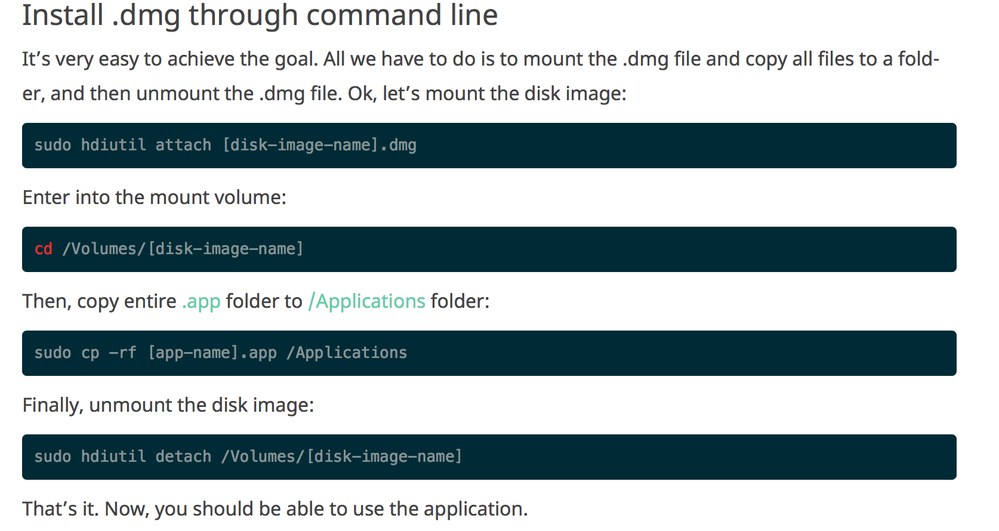
Task: Click "Enter into the mount volume:" text
Action: point(154,197)
